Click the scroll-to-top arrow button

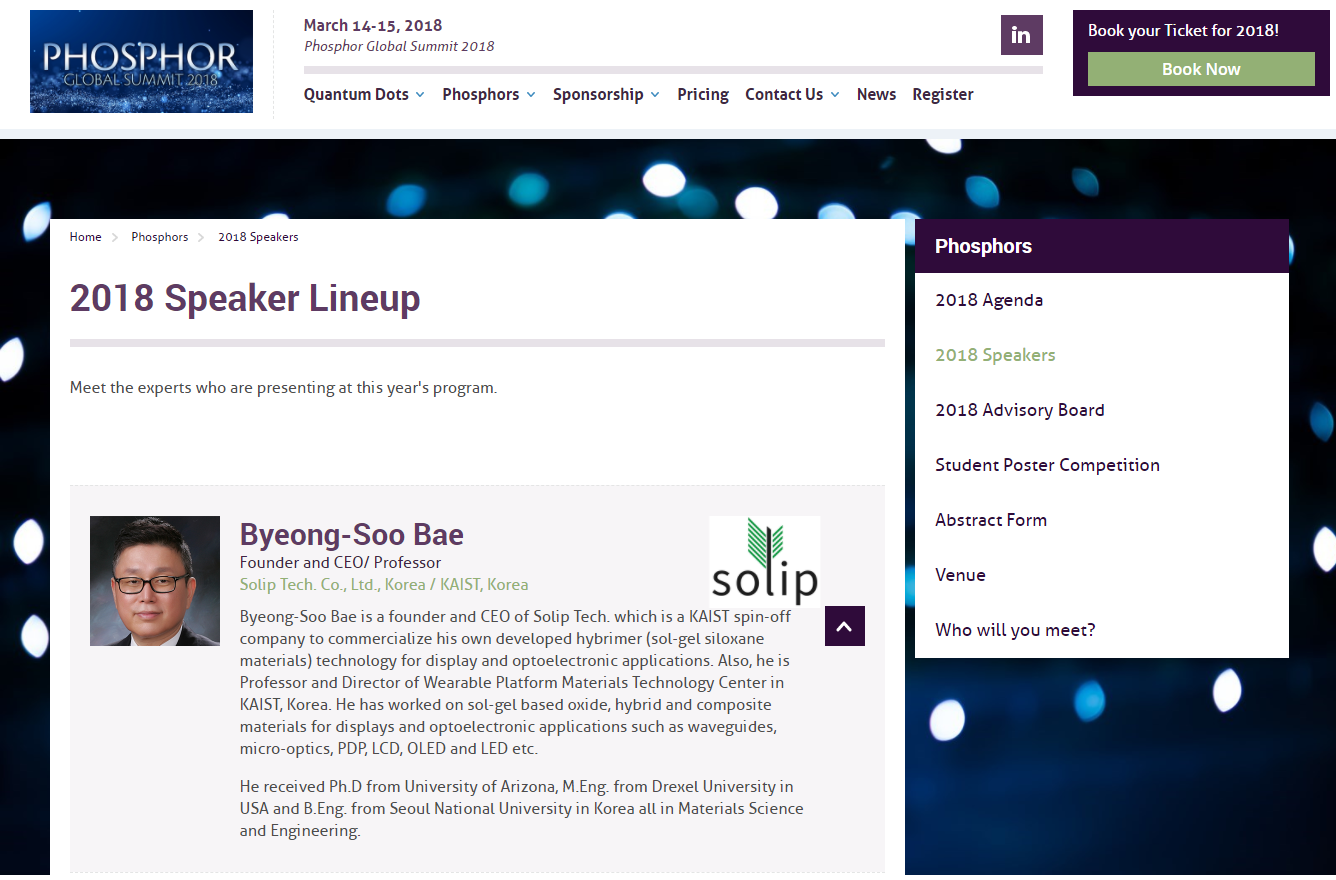click(x=845, y=626)
